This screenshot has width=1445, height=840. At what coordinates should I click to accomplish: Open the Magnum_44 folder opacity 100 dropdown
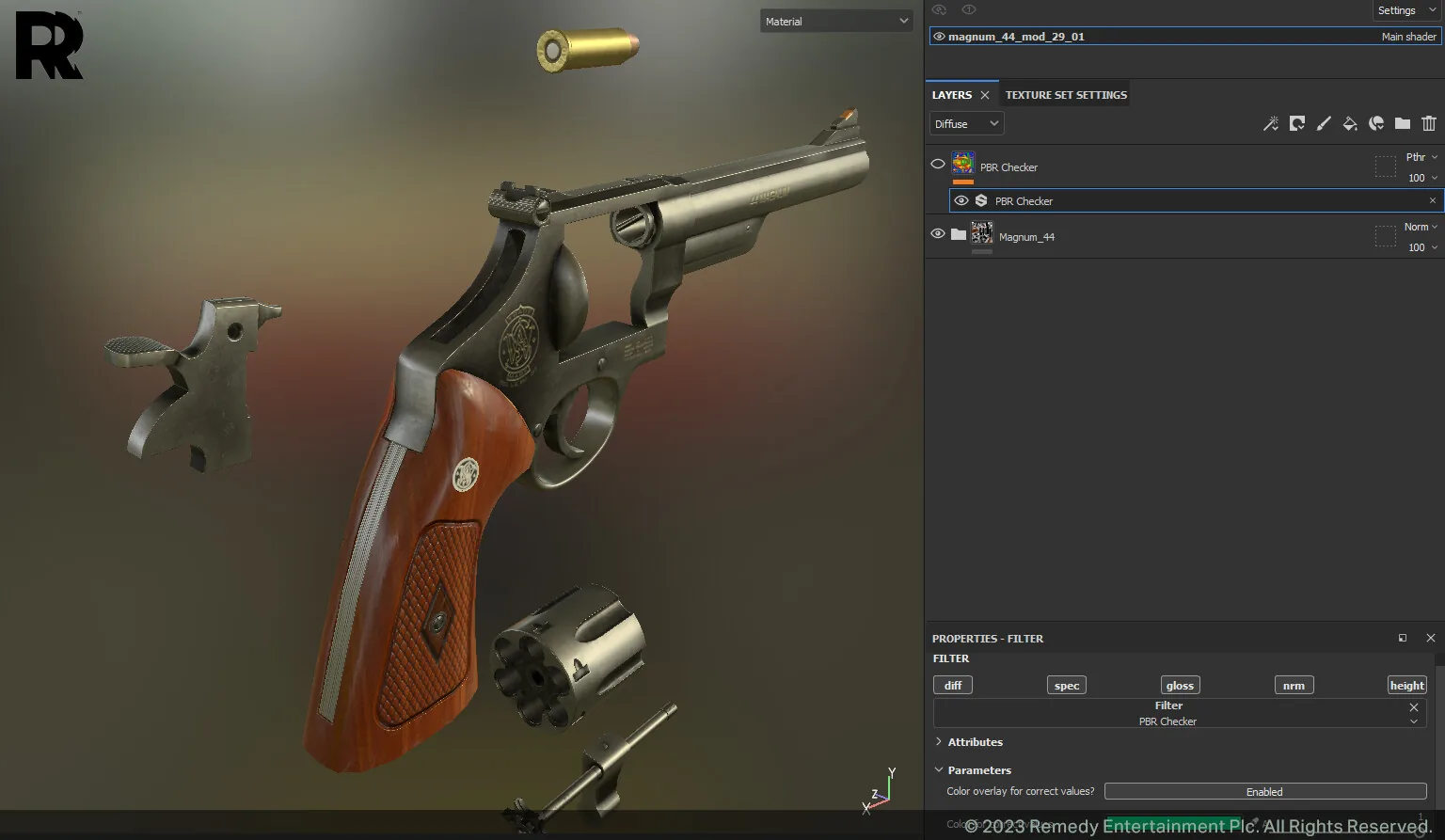click(x=1422, y=247)
